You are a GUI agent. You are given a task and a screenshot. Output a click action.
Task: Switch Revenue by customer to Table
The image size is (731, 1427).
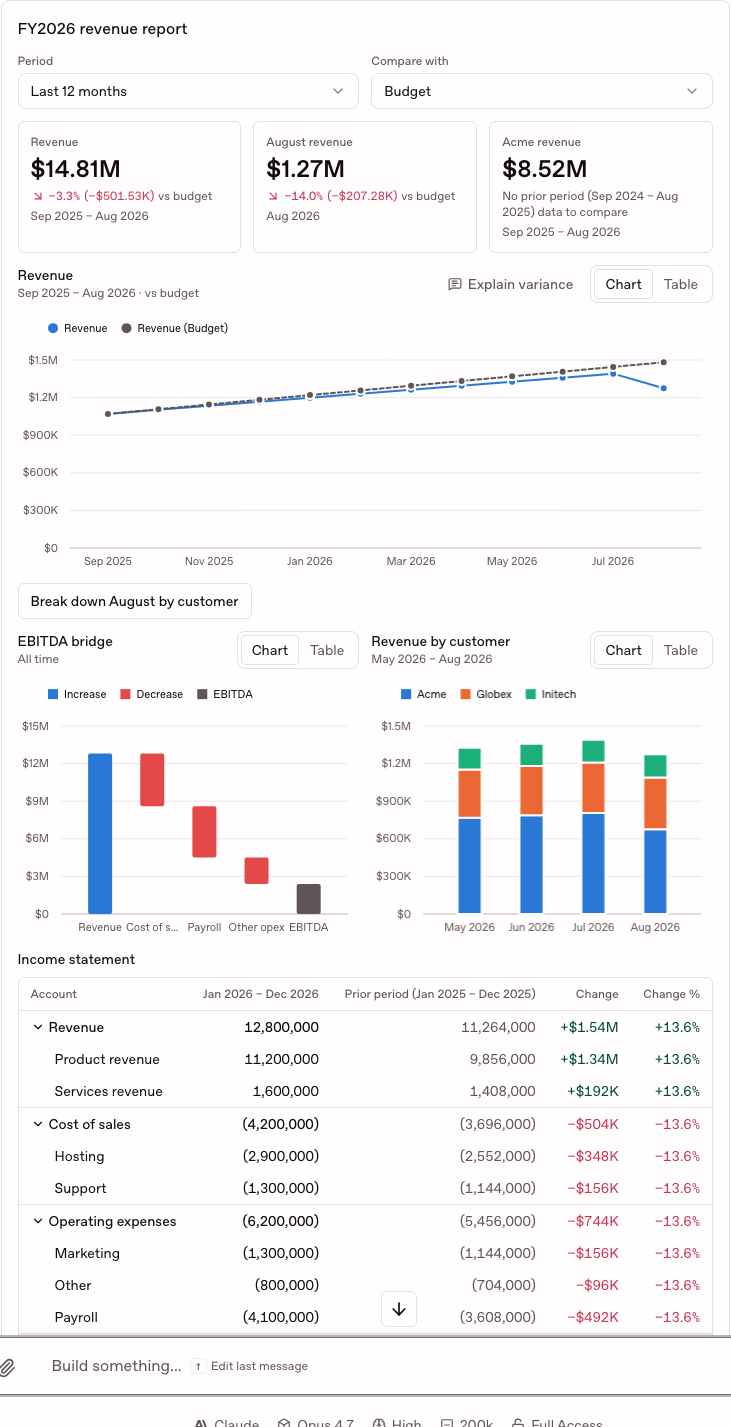pyautogui.click(x=681, y=650)
